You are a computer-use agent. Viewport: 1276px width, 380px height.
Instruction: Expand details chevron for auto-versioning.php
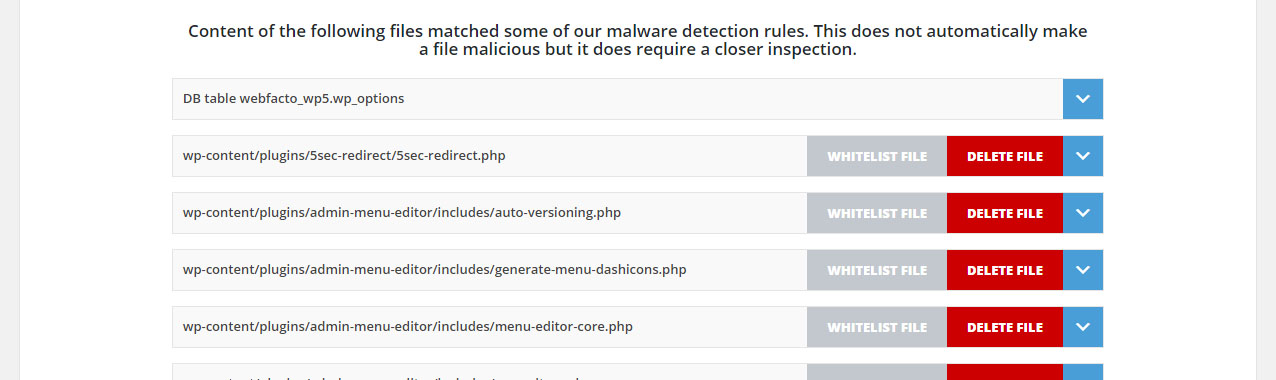1083,213
